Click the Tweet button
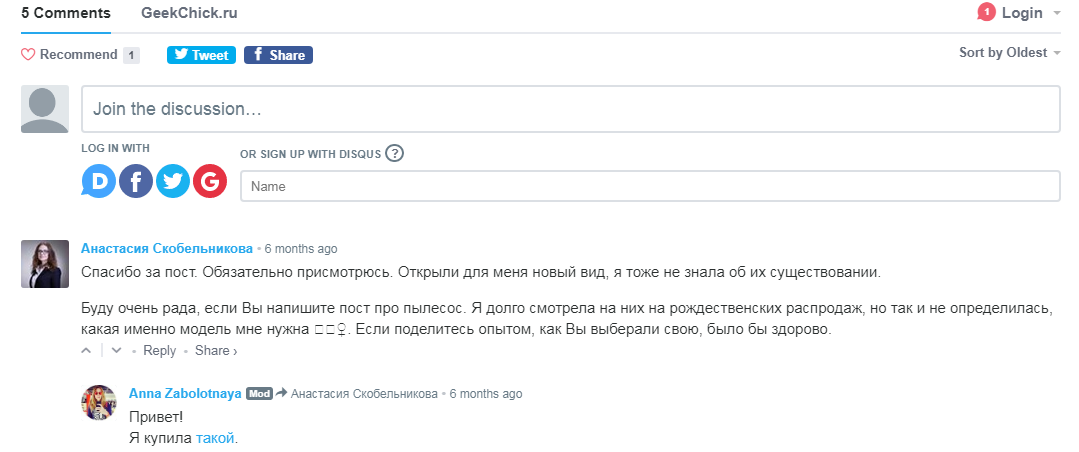The width and height of the screenshot is (1079, 452). (x=201, y=55)
